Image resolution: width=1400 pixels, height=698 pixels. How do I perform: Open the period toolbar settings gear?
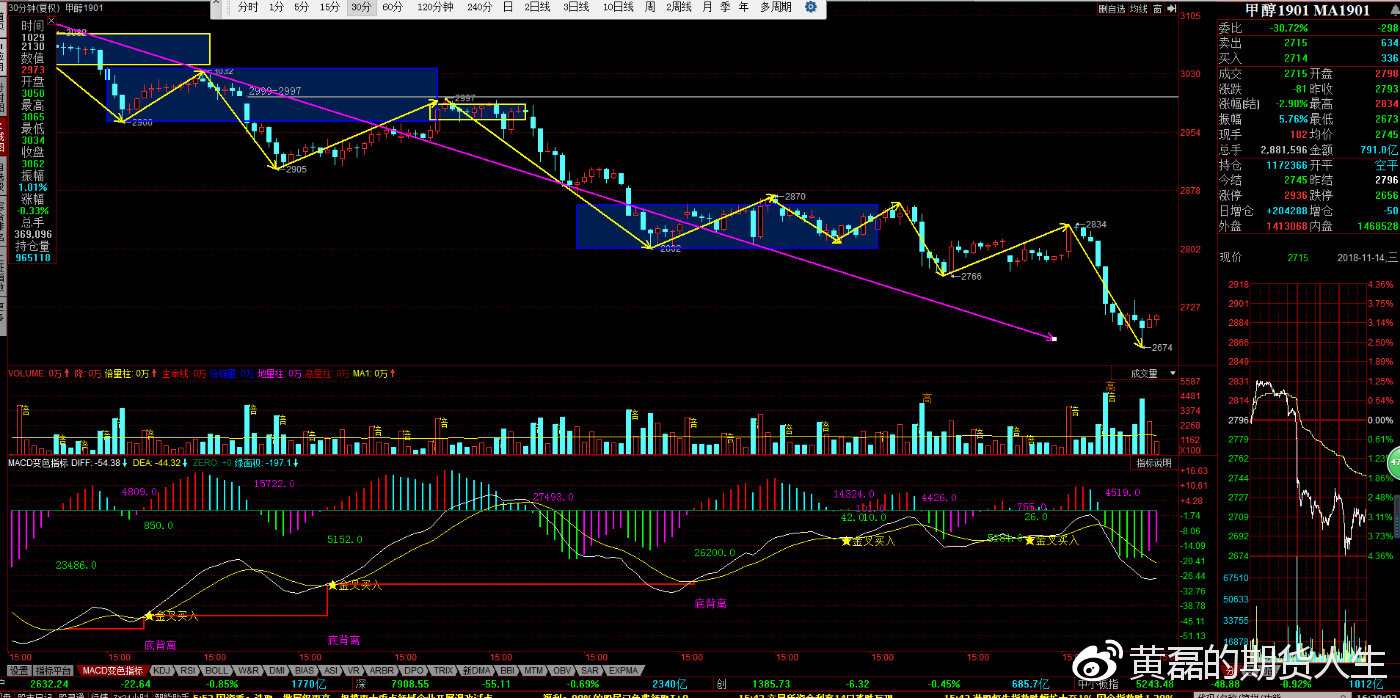pos(810,7)
